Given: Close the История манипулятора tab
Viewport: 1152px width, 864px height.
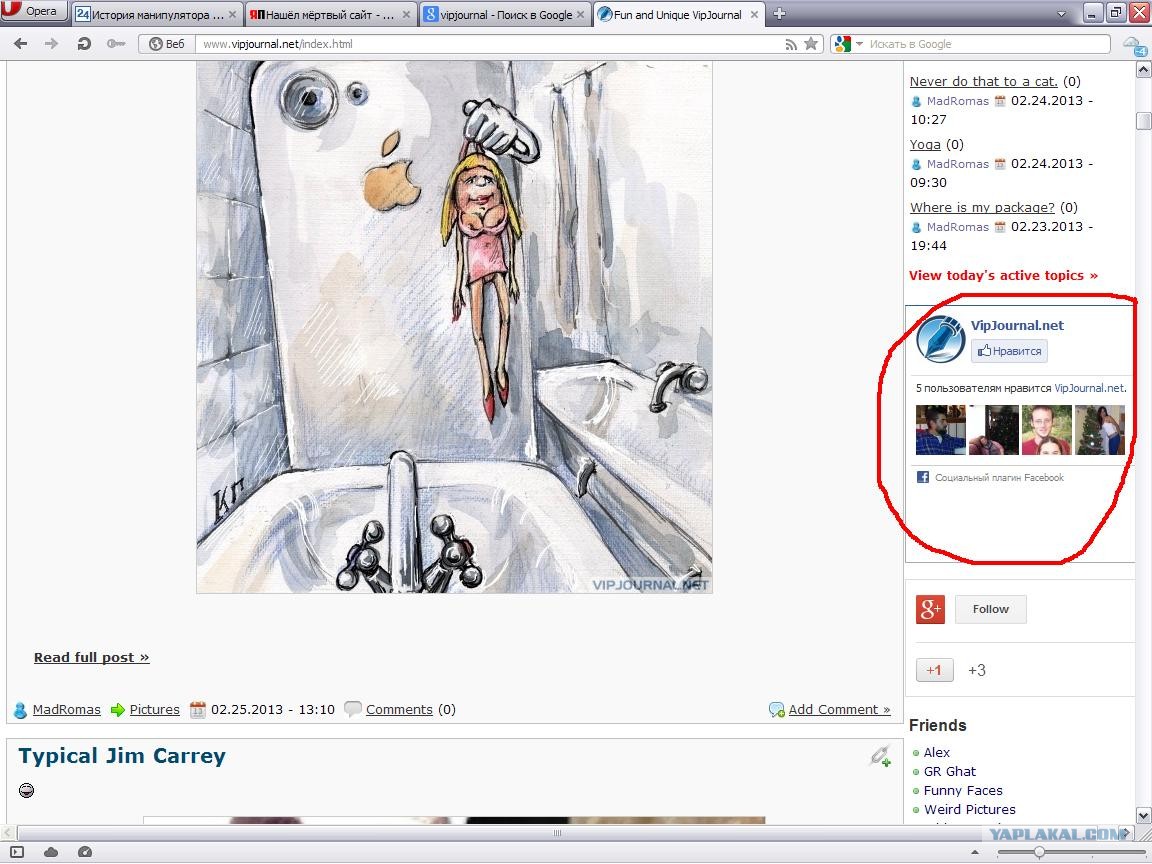Looking at the screenshot, I should [232, 15].
